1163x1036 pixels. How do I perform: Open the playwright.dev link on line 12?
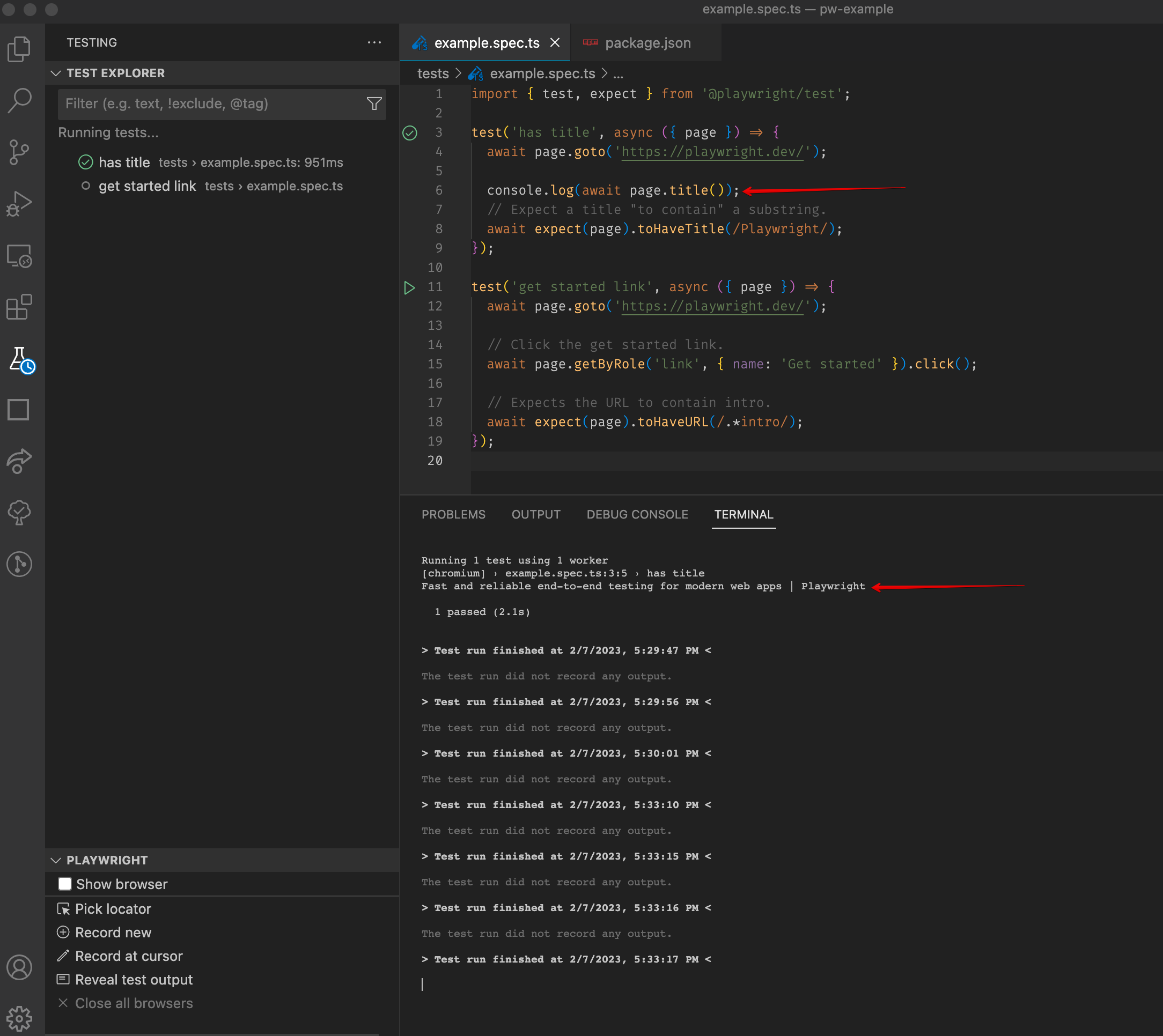(x=712, y=306)
